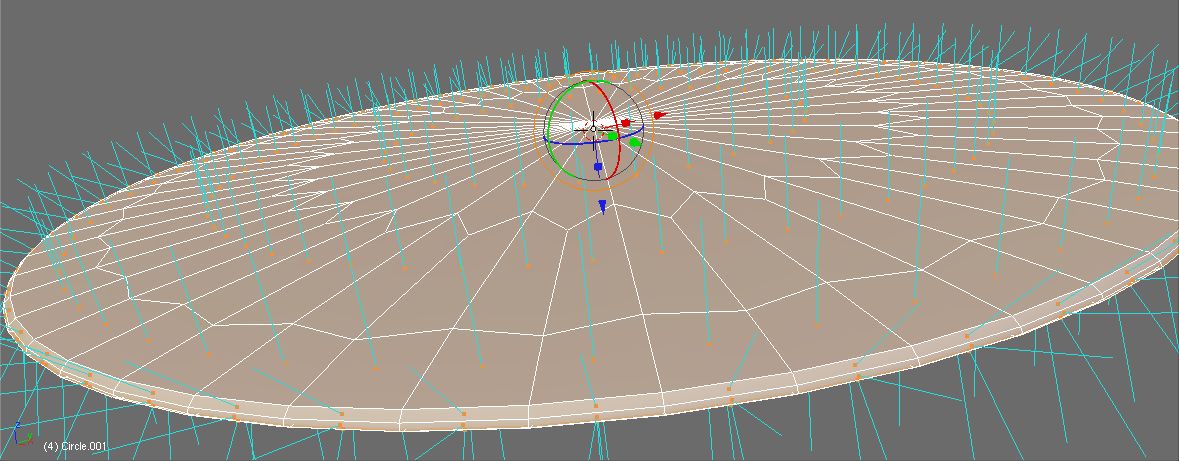1179x461 pixels.
Task: Grab the blue Z-axis scale cube handle
Action: tap(597, 167)
